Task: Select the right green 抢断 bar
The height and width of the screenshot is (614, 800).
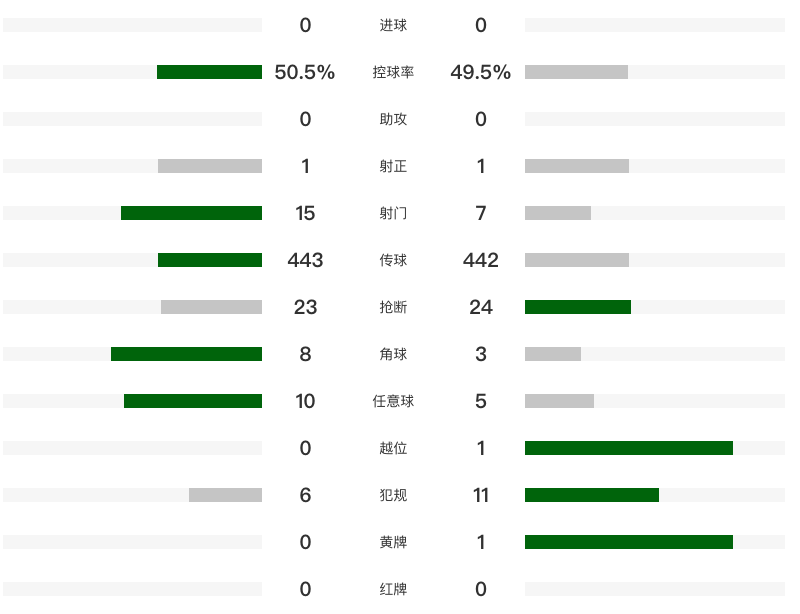Action: 578,307
